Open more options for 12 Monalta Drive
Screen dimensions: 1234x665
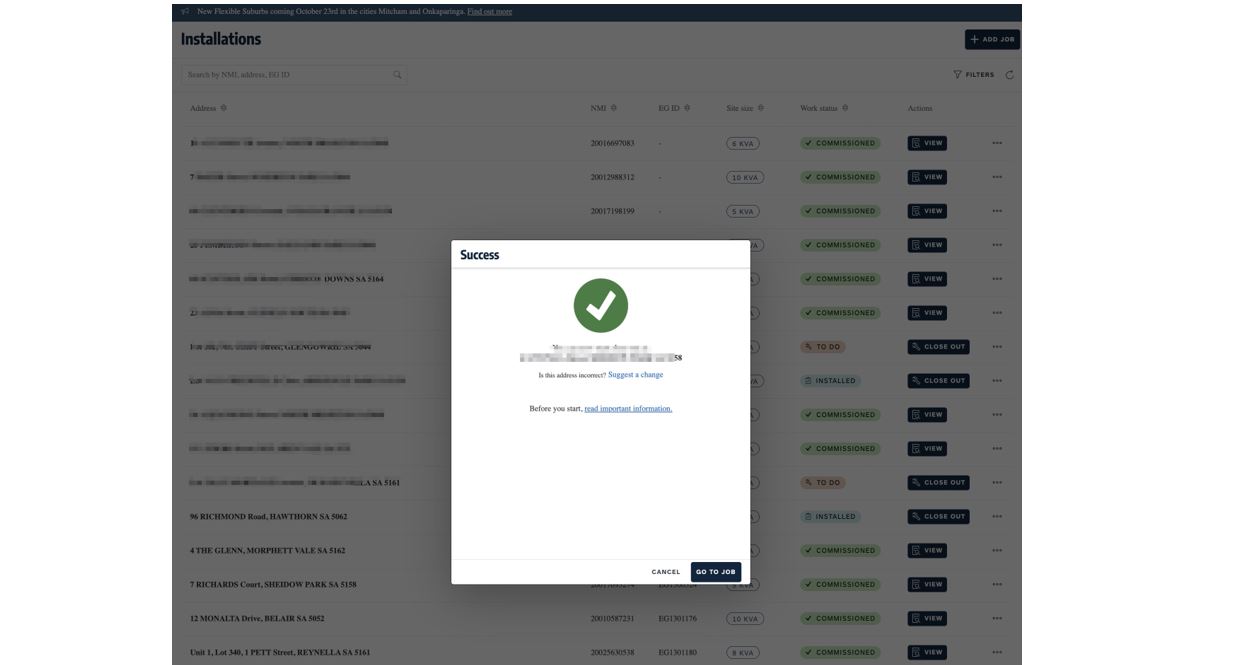997,619
